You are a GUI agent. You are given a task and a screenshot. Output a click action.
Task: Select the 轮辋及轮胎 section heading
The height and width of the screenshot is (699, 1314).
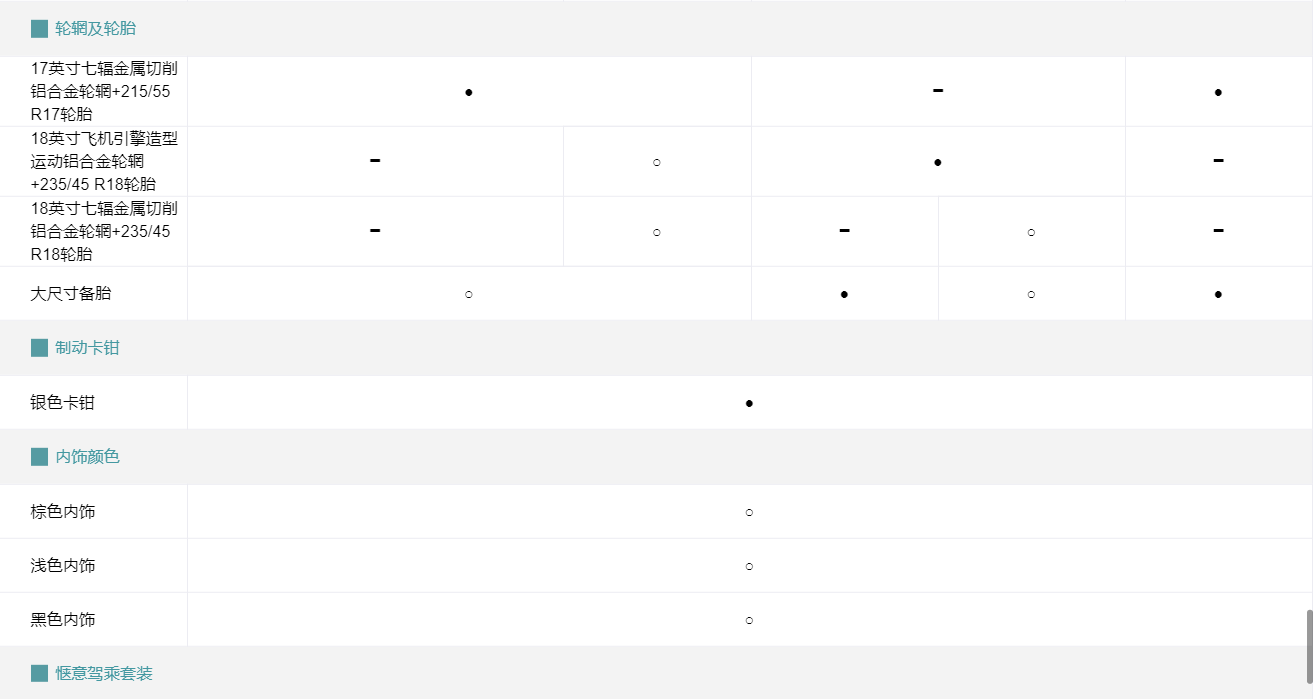coord(95,29)
